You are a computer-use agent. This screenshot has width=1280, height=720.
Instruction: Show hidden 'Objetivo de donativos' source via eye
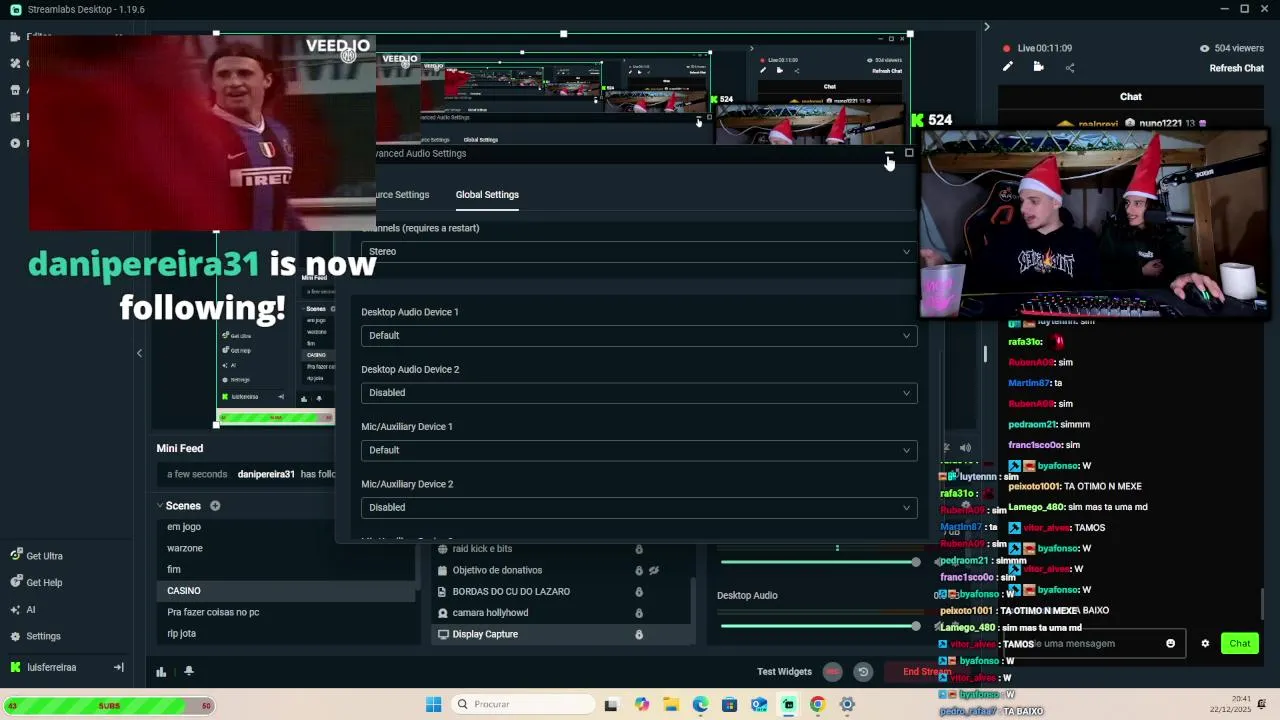(654, 570)
